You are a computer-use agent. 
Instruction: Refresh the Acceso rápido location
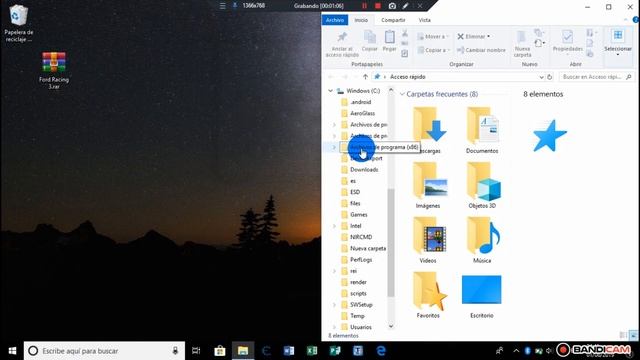pyautogui.click(x=549, y=77)
